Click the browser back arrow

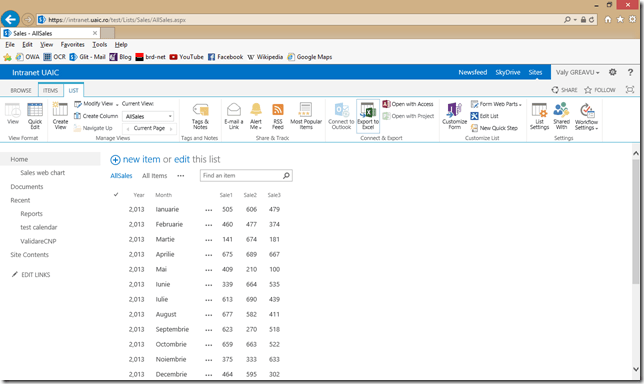click(x=10, y=19)
